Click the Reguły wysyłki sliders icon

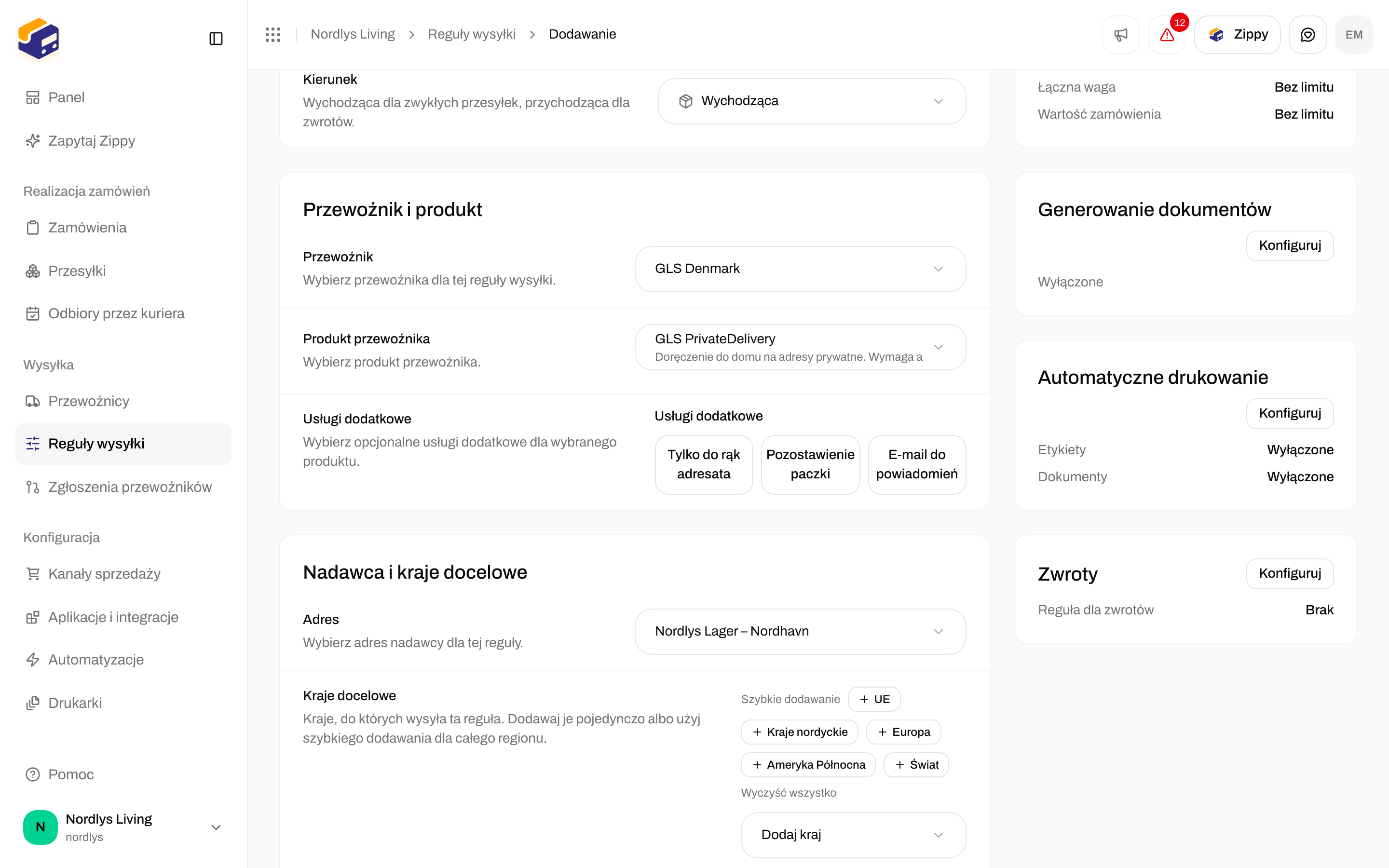tap(33, 444)
